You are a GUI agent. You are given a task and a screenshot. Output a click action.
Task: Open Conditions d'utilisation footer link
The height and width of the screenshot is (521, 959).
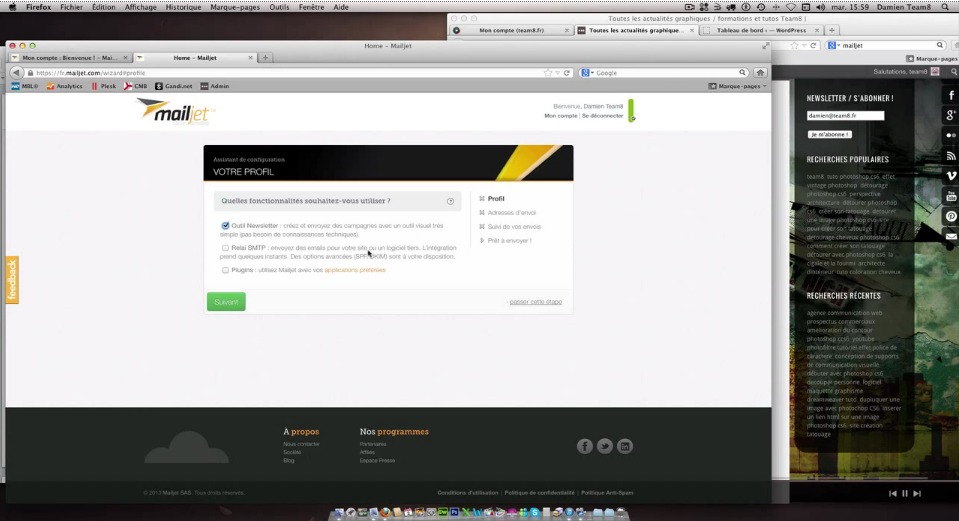click(468, 492)
